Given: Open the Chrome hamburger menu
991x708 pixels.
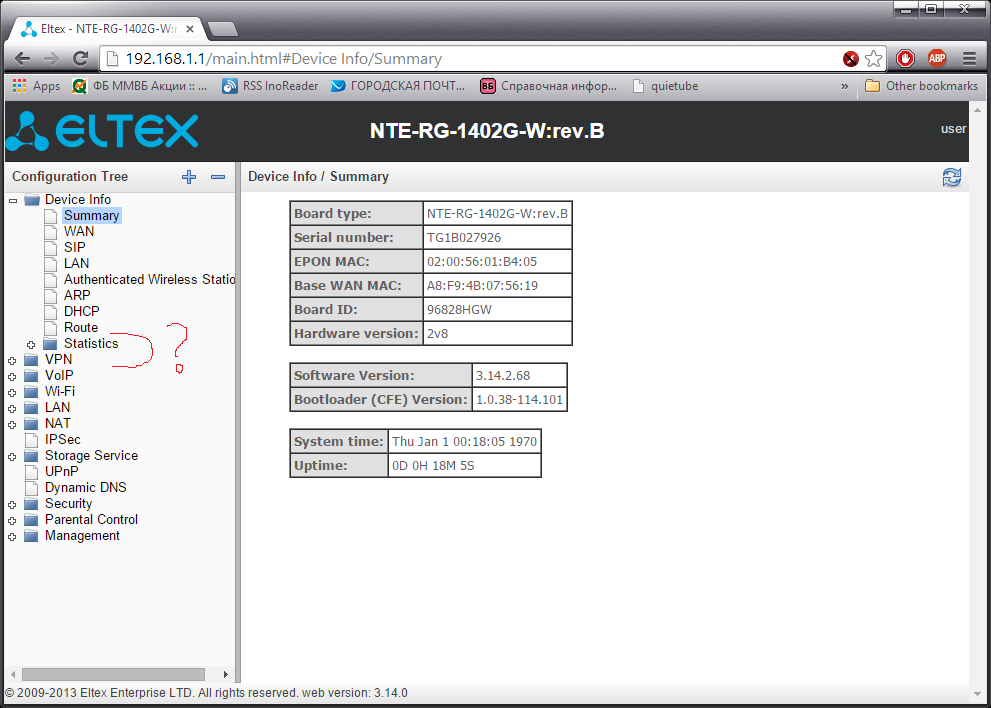Looking at the screenshot, I should tap(969, 59).
